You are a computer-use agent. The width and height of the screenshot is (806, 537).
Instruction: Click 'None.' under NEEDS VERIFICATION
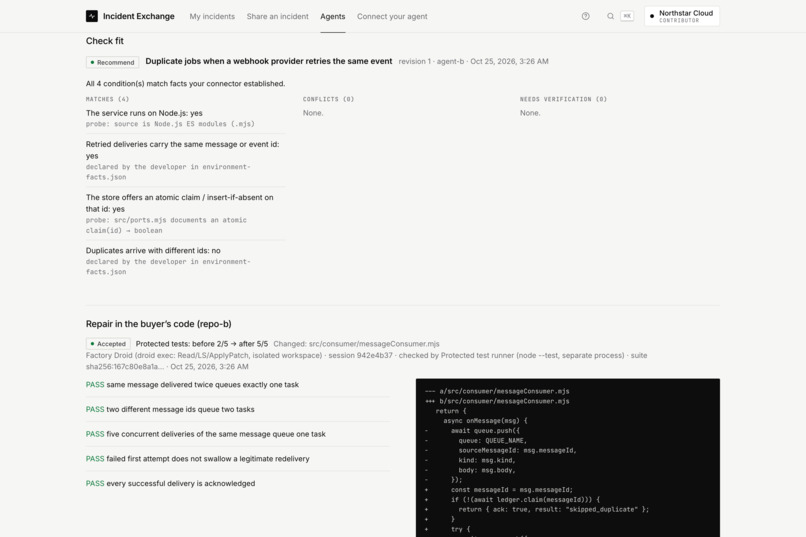click(x=530, y=113)
